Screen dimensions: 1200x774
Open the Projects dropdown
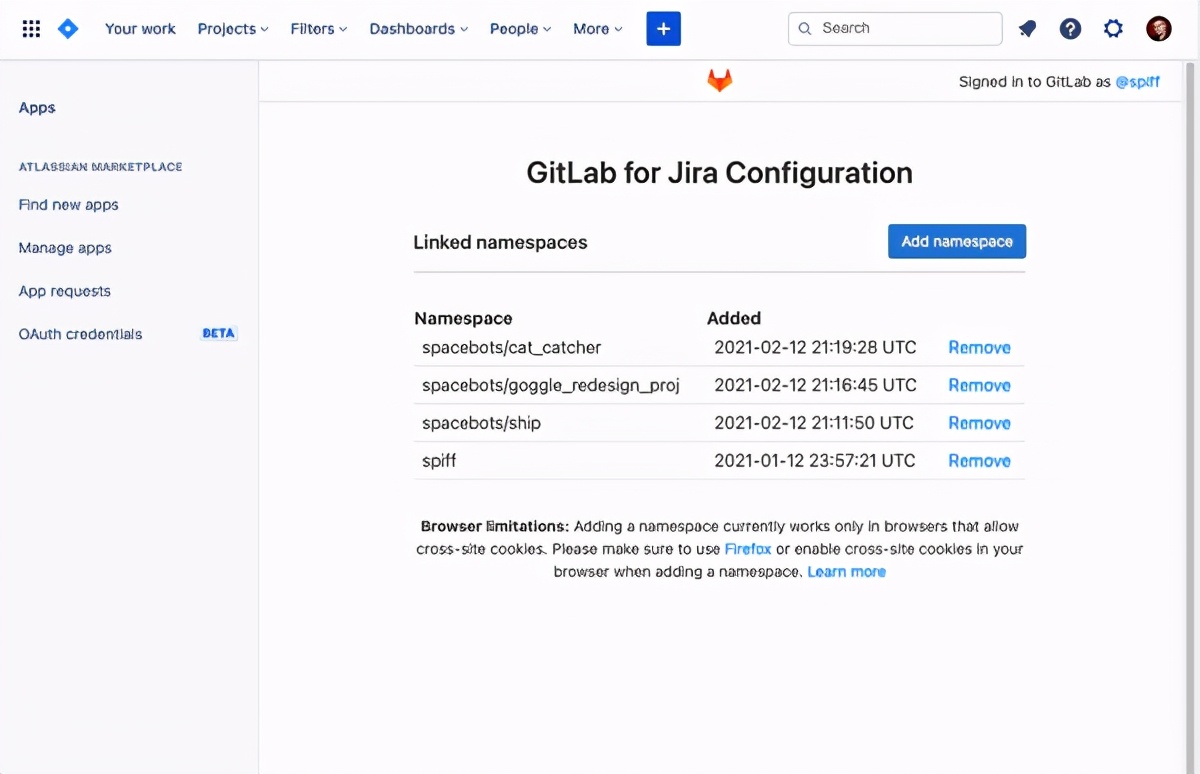coord(232,29)
